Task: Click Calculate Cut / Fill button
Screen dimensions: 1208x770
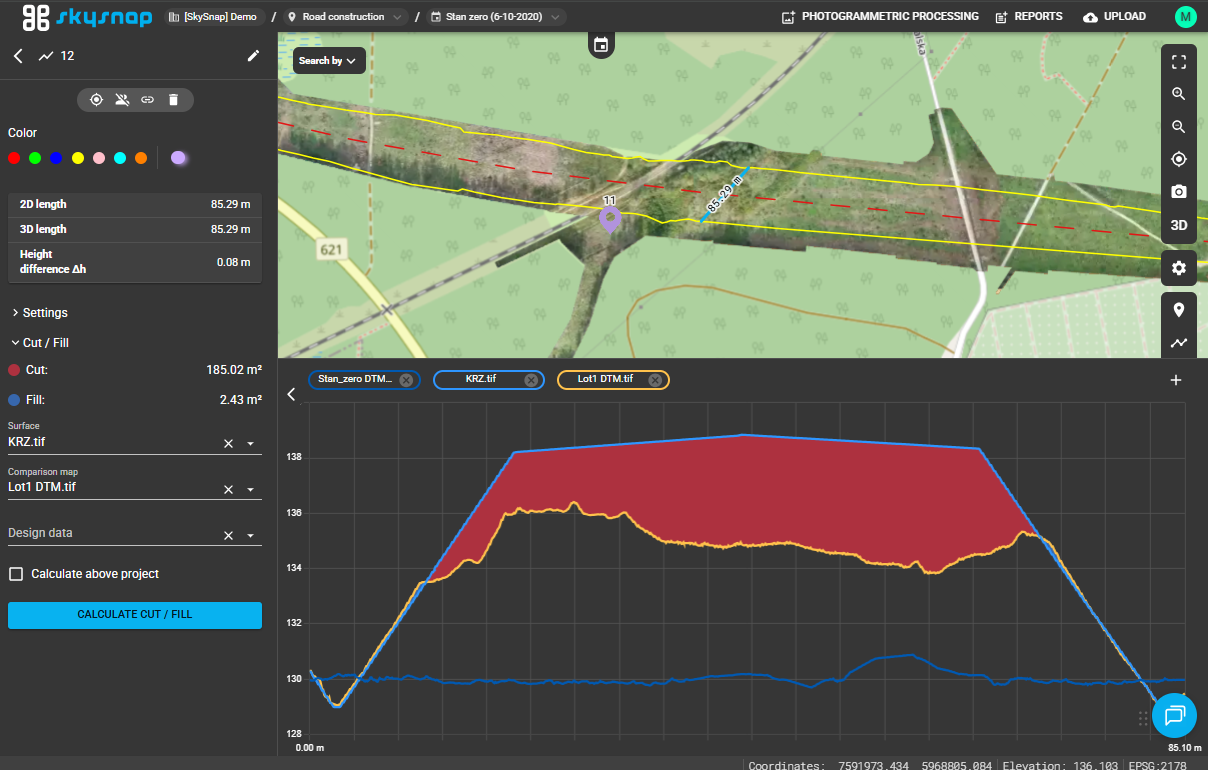Action: (x=135, y=615)
